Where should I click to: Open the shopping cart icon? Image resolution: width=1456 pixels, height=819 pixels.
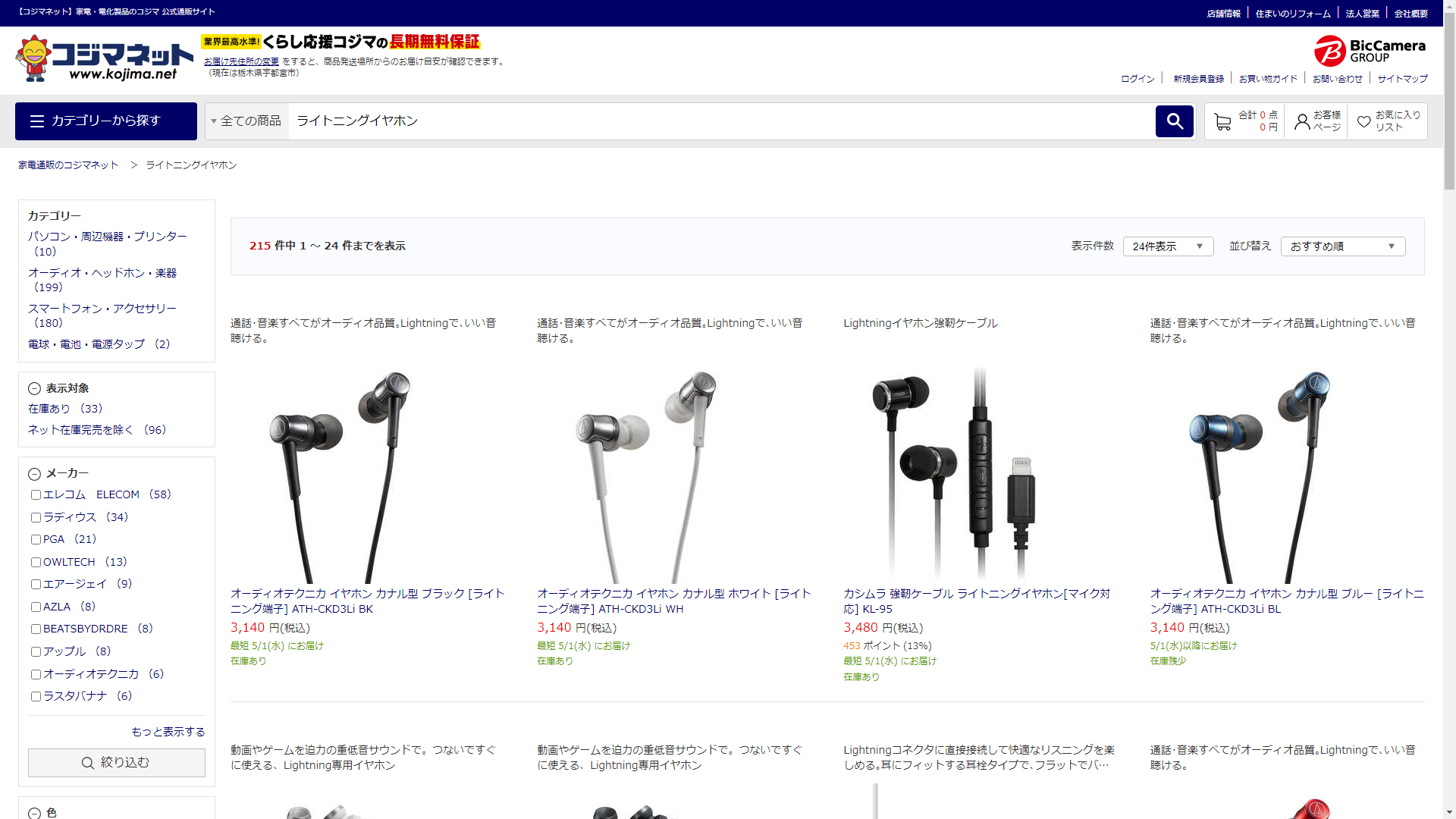1222,121
